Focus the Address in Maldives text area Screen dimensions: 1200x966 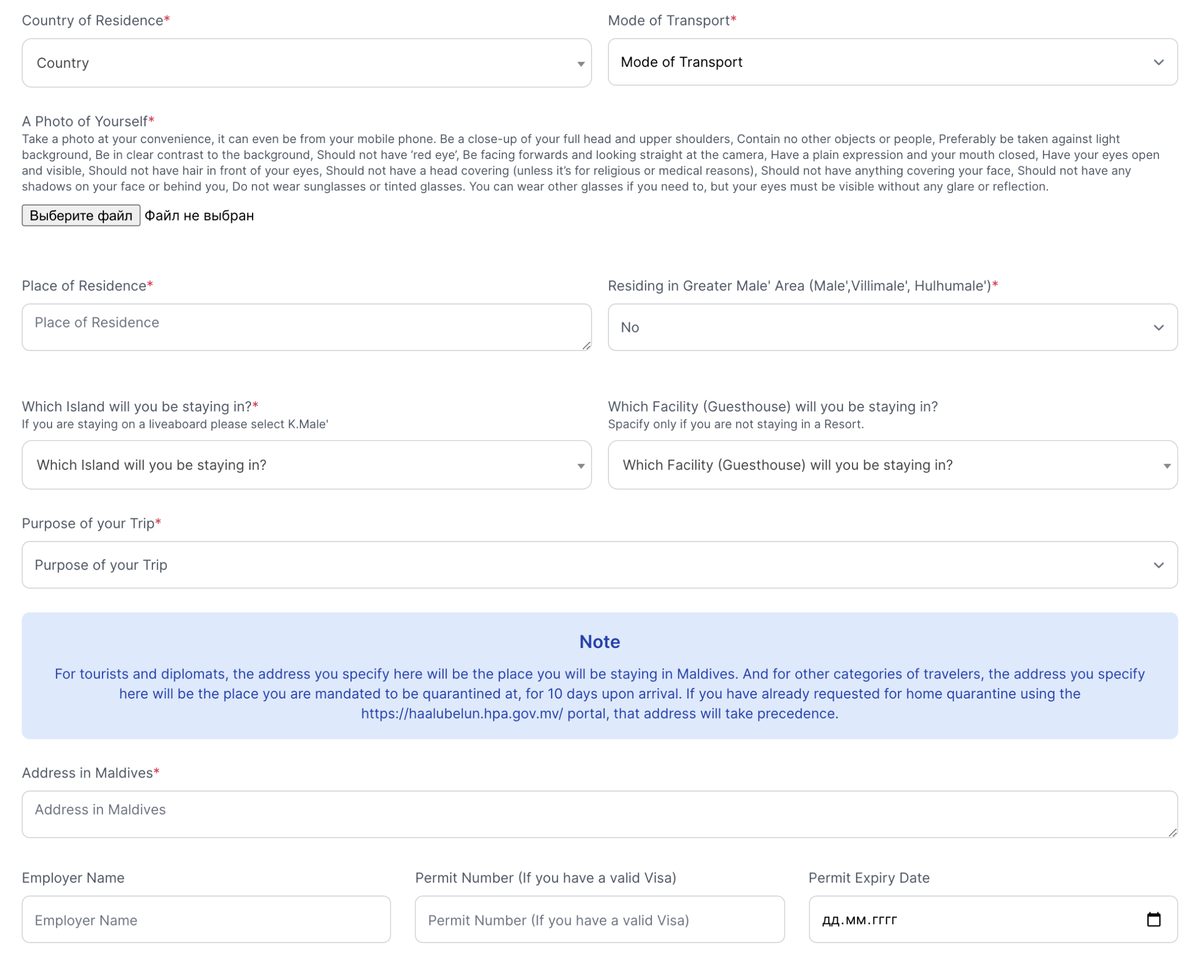600,814
